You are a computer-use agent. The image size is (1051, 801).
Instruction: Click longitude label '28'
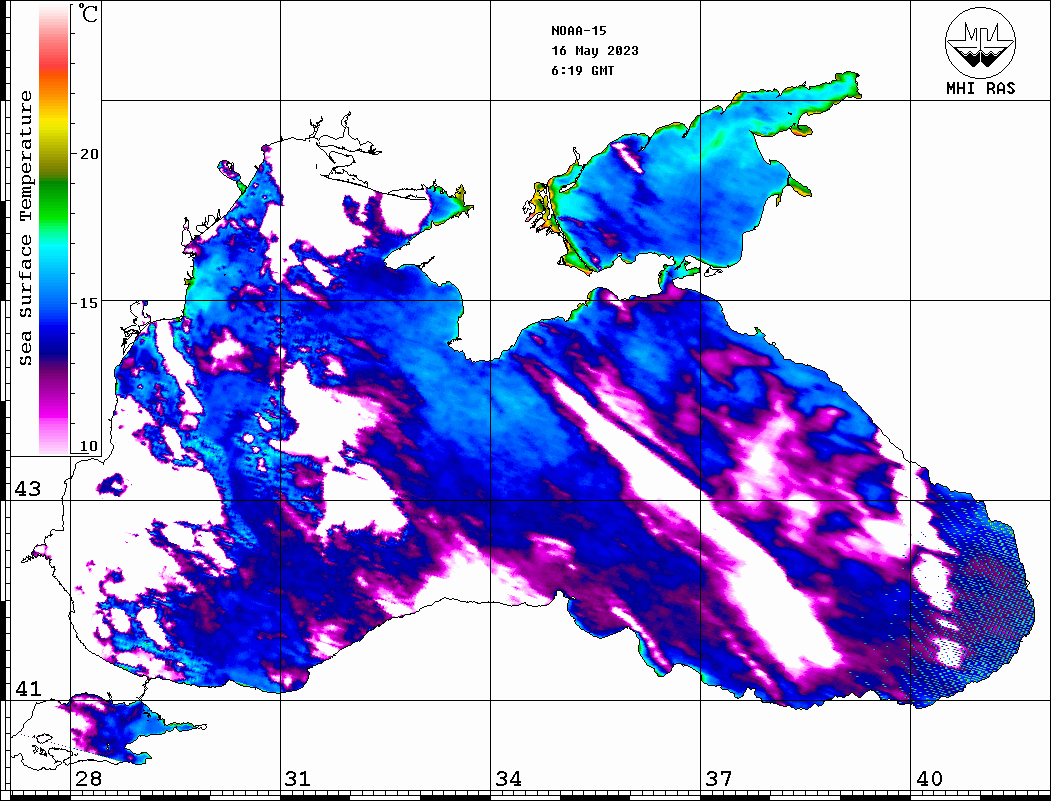click(88, 779)
